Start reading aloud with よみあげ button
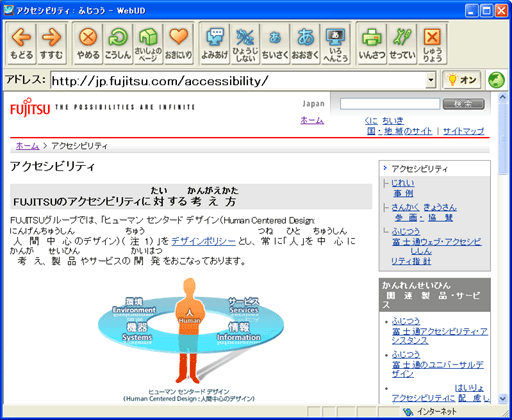 pyautogui.click(x=215, y=44)
